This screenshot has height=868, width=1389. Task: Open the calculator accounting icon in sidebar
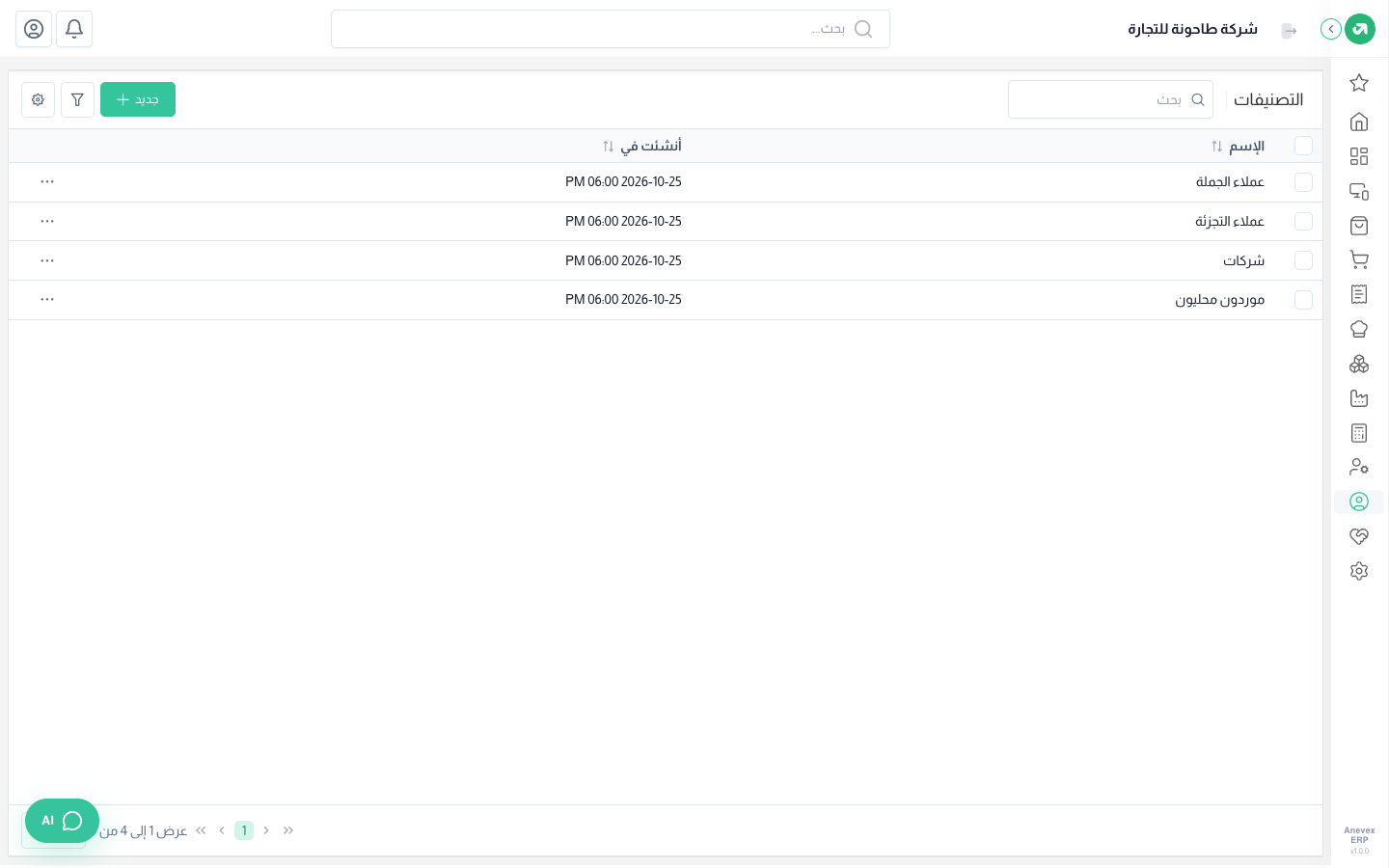click(1359, 433)
